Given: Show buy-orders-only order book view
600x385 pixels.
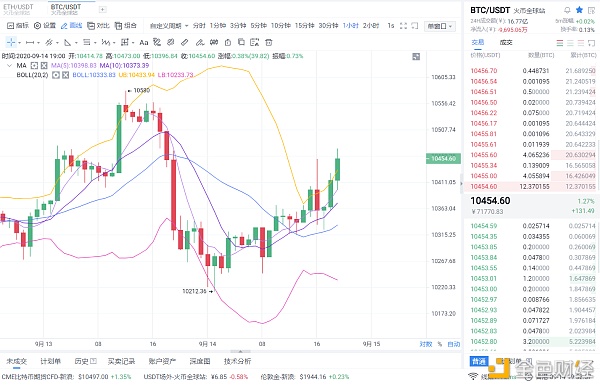Looking at the screenshot, I should click(x=570, y=43).
